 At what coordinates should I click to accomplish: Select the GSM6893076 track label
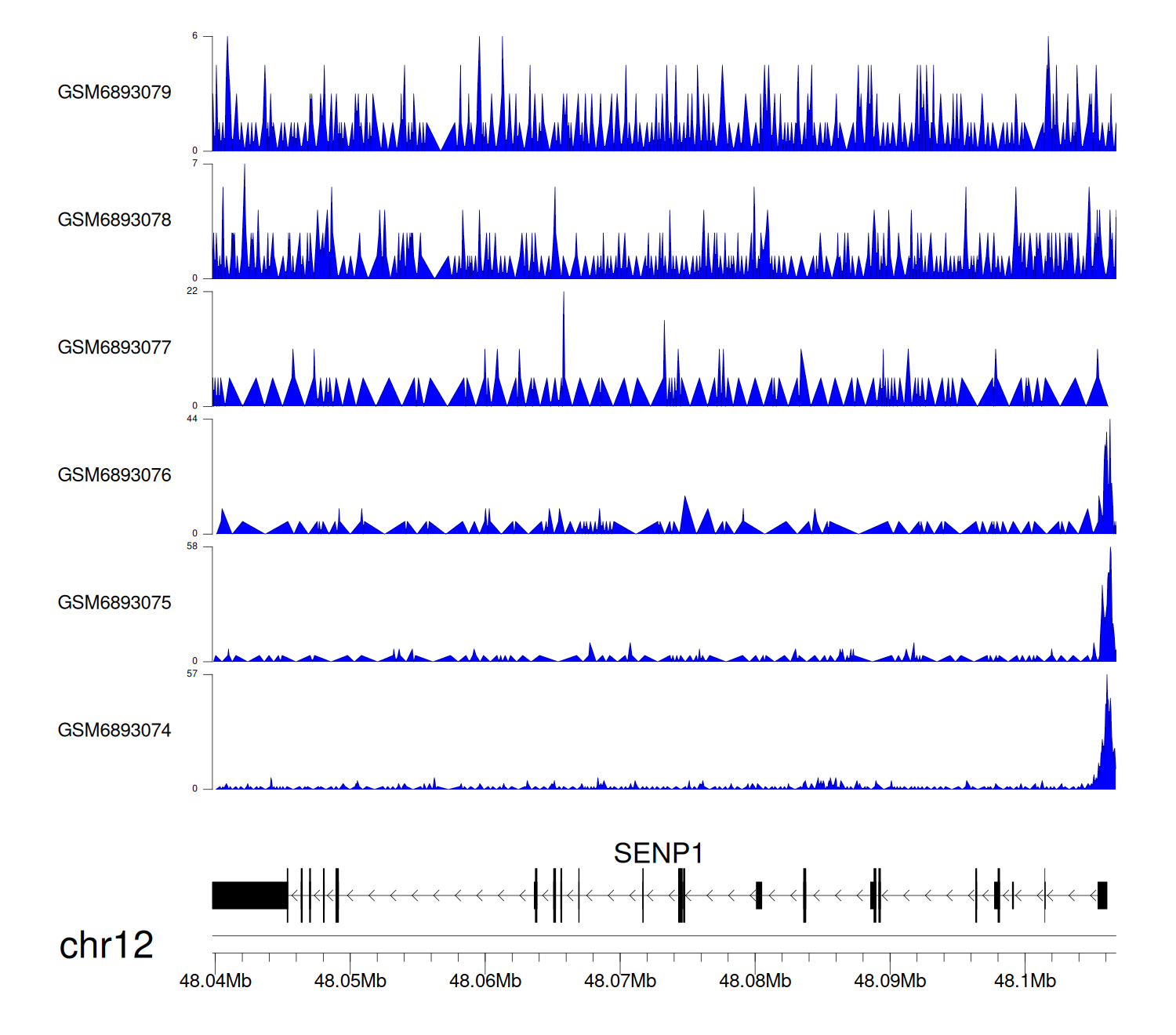click(x=114, y=475)
